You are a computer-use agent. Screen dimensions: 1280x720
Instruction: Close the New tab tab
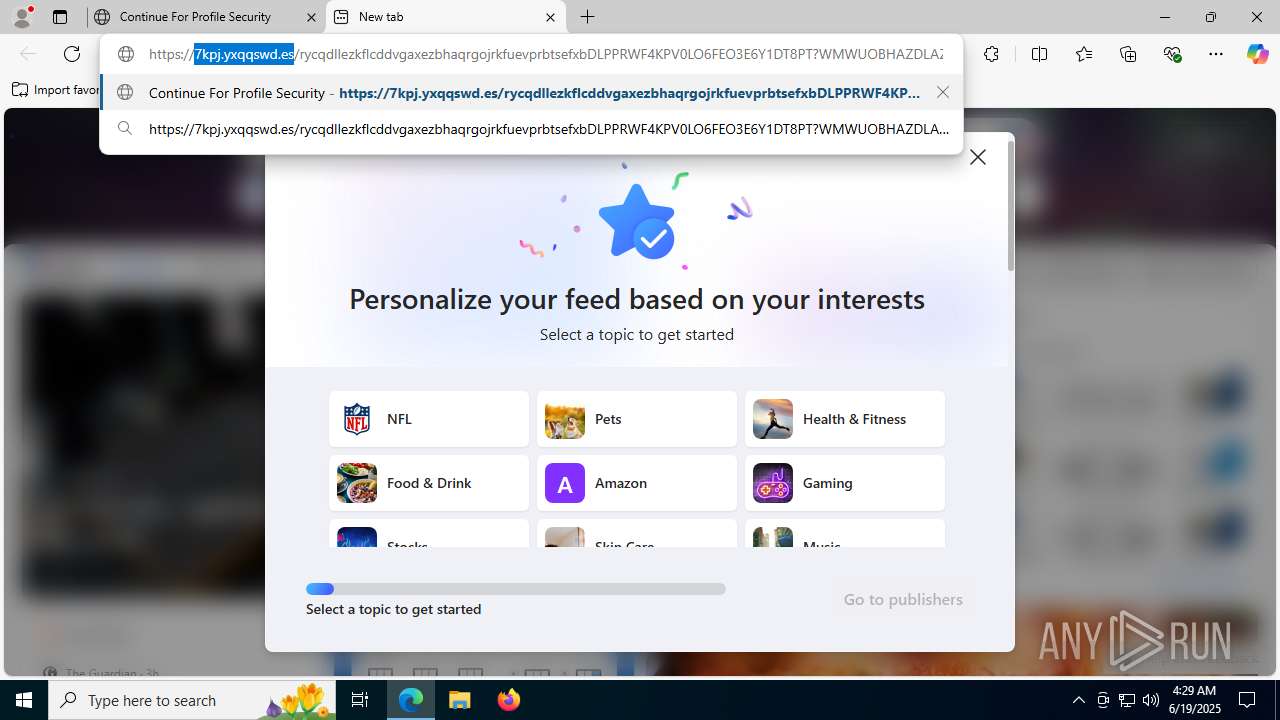coord(550,17)
